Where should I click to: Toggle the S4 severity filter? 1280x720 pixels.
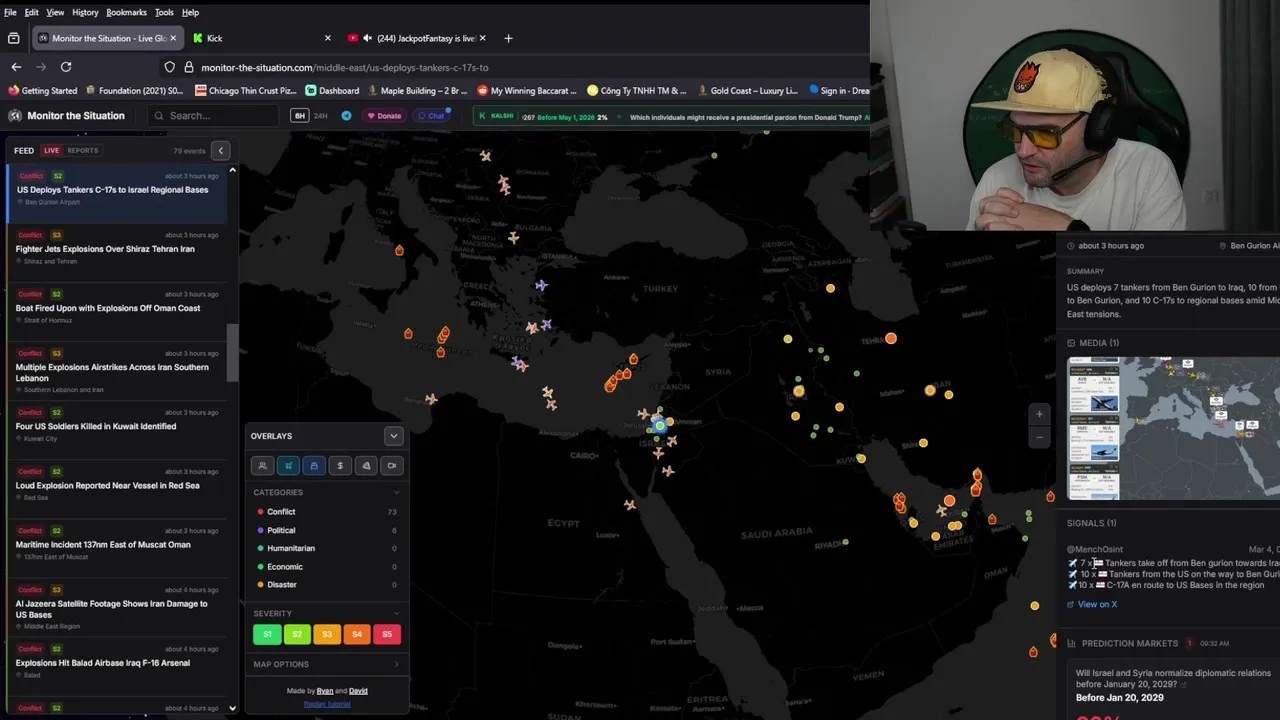(357, 634)
